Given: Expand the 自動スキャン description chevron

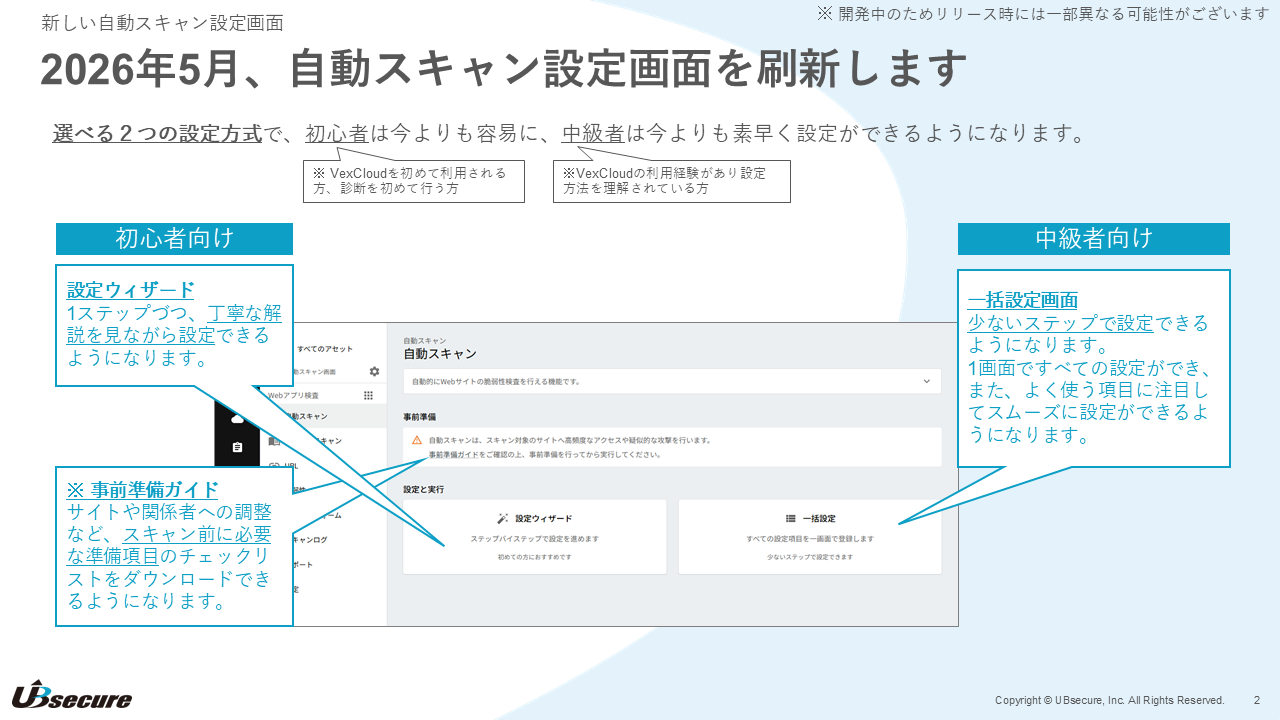Looking at the screenshot, I should (x=926, y=381).
